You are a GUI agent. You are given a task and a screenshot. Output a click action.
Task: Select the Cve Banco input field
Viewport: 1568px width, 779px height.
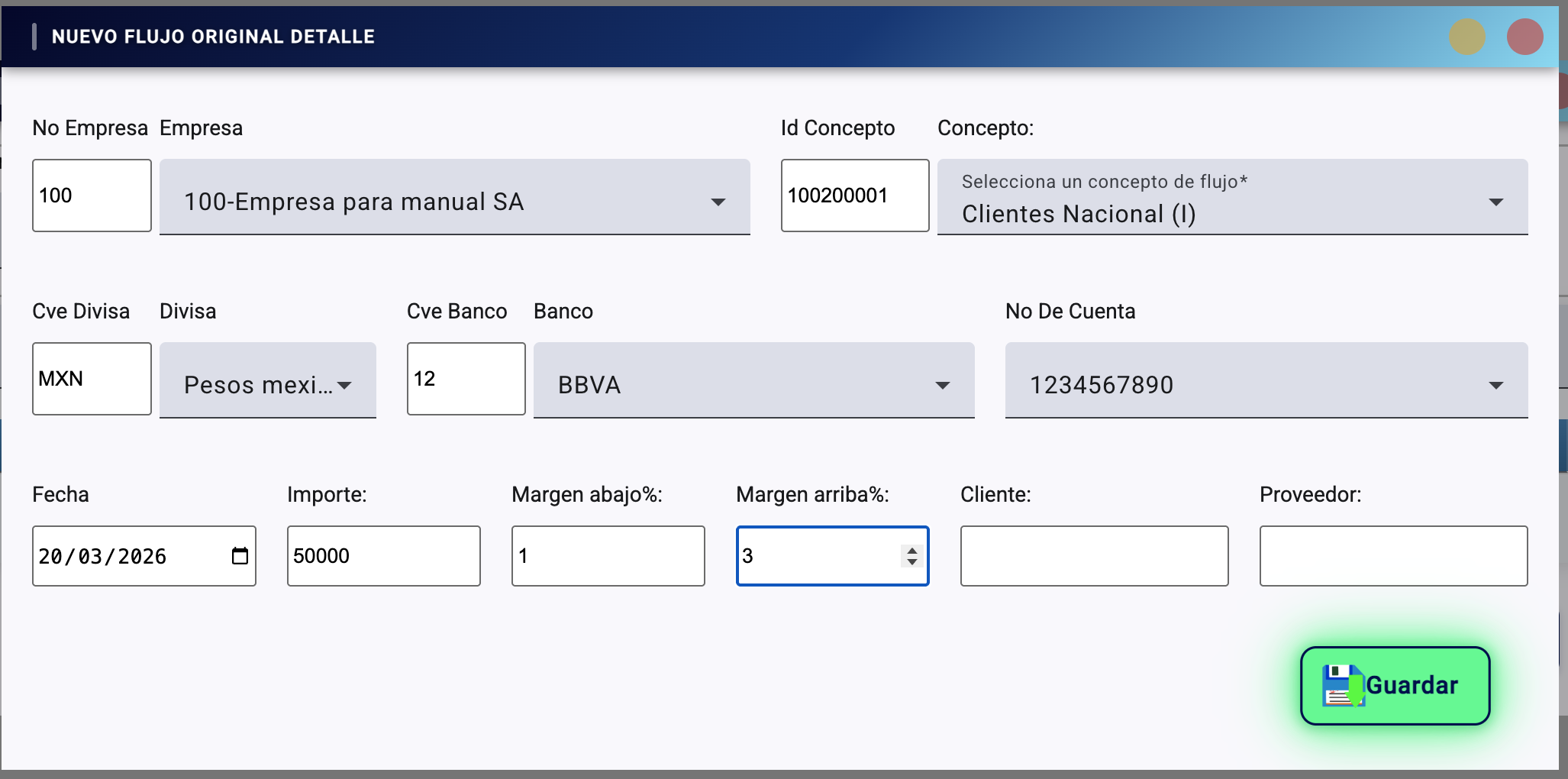pyautogui.click(x=466, y=379)
